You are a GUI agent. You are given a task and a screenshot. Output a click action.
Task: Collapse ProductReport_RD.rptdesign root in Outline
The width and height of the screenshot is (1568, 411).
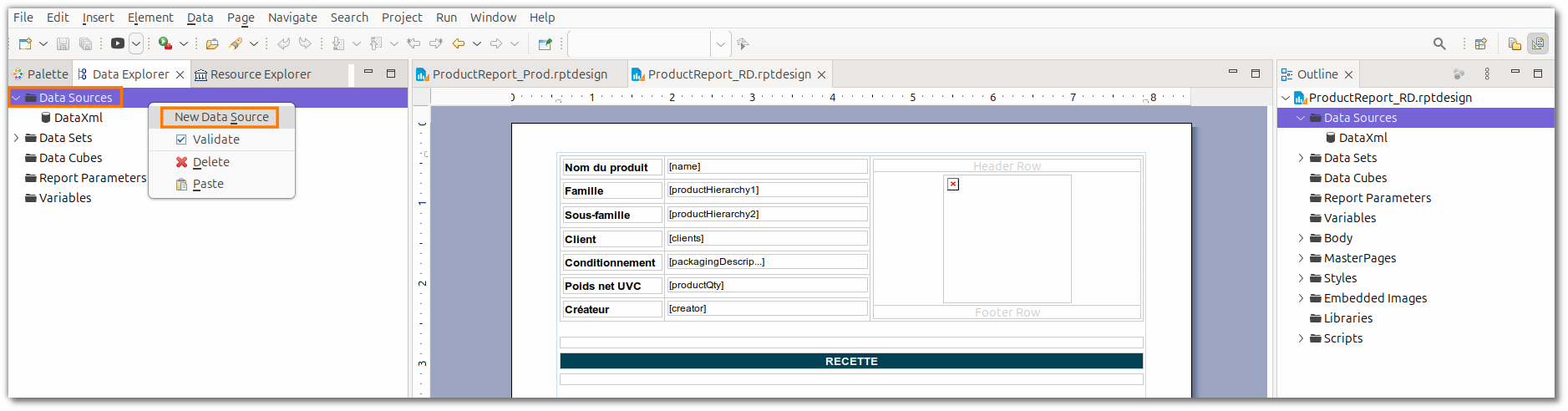click(1286, 98)
